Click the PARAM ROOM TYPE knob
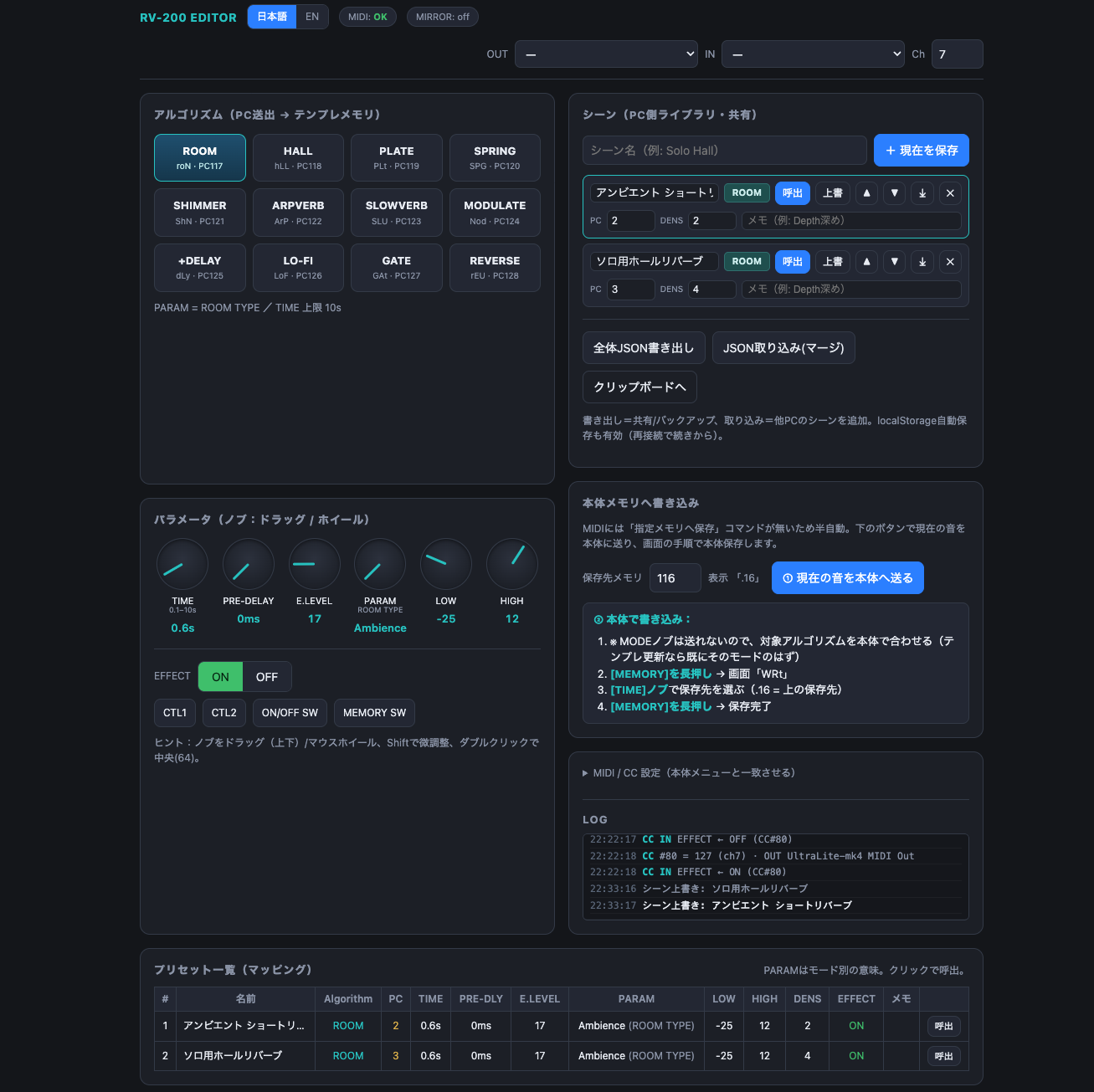The width and height of the screenshot is (1094, 1092). 380,564
